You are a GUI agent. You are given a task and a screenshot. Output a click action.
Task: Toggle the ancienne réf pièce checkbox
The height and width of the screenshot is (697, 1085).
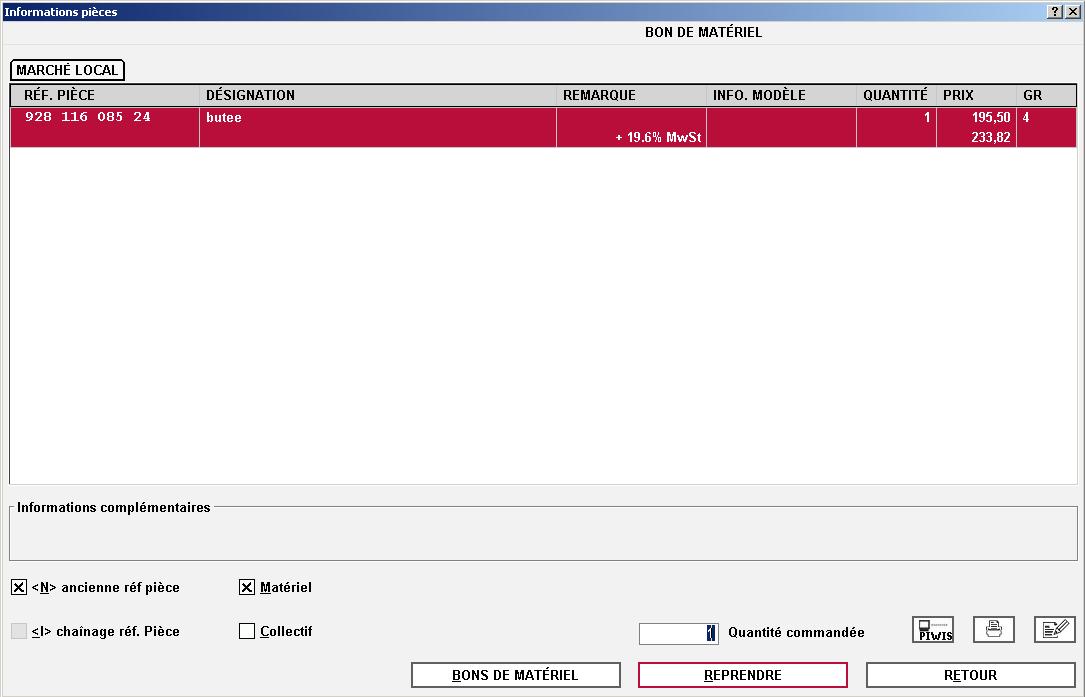click(x=19, y=588)
